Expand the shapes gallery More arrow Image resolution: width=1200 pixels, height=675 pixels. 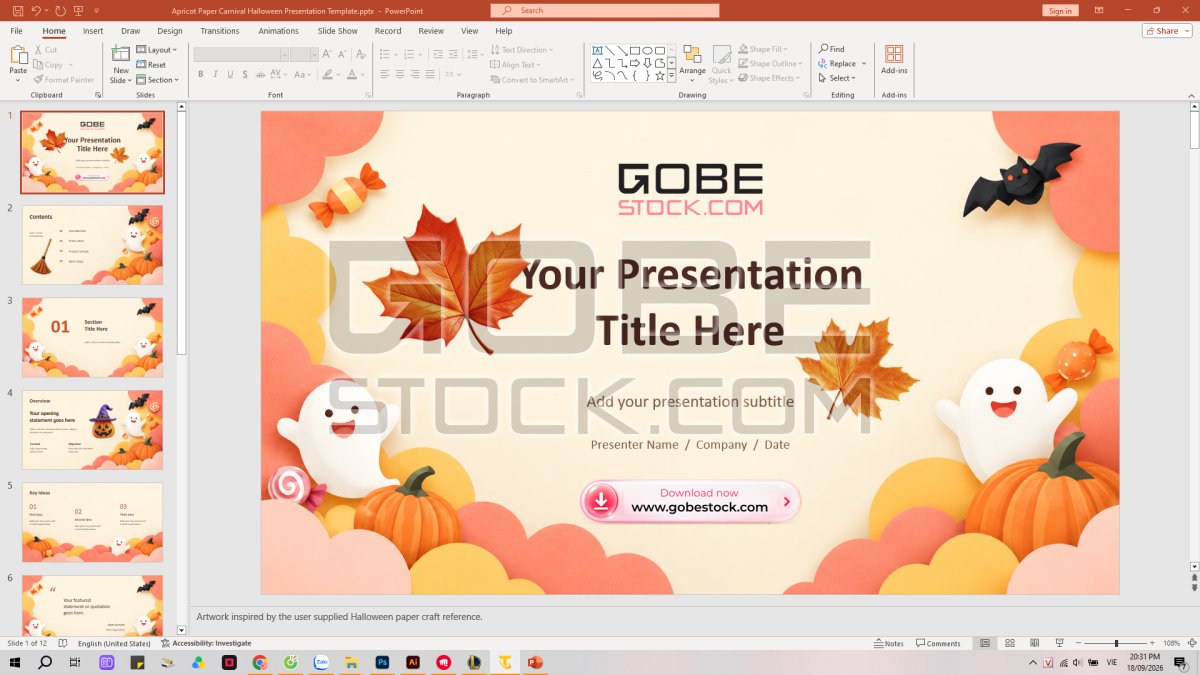[x=672, y=76]
